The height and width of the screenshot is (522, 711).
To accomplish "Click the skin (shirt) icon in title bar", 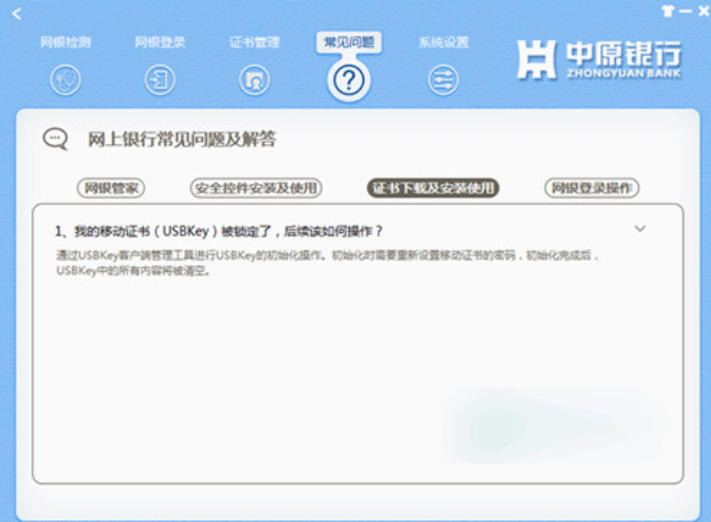I will (667, 11).
